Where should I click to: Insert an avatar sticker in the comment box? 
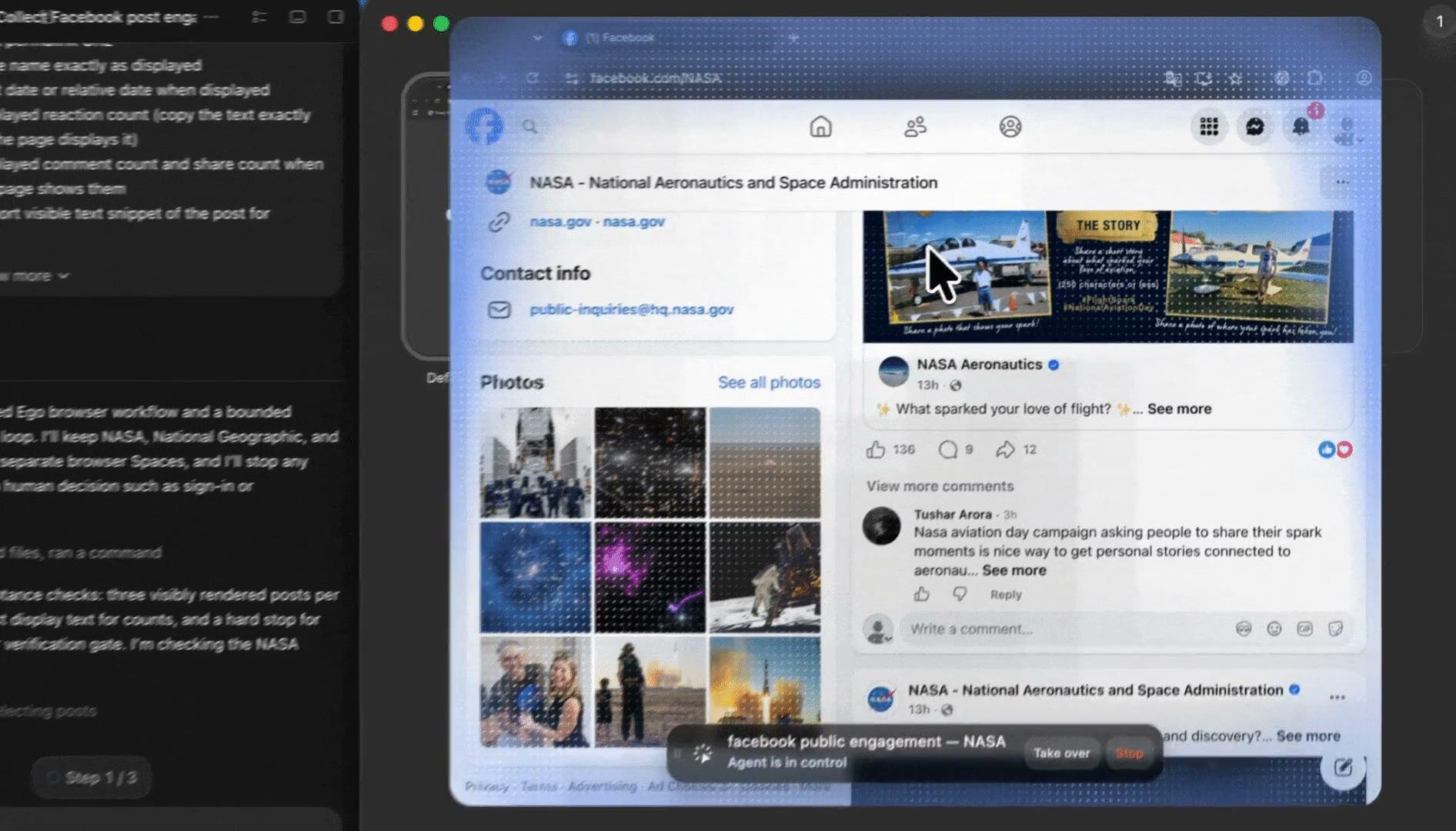(x=1244, y=629)
